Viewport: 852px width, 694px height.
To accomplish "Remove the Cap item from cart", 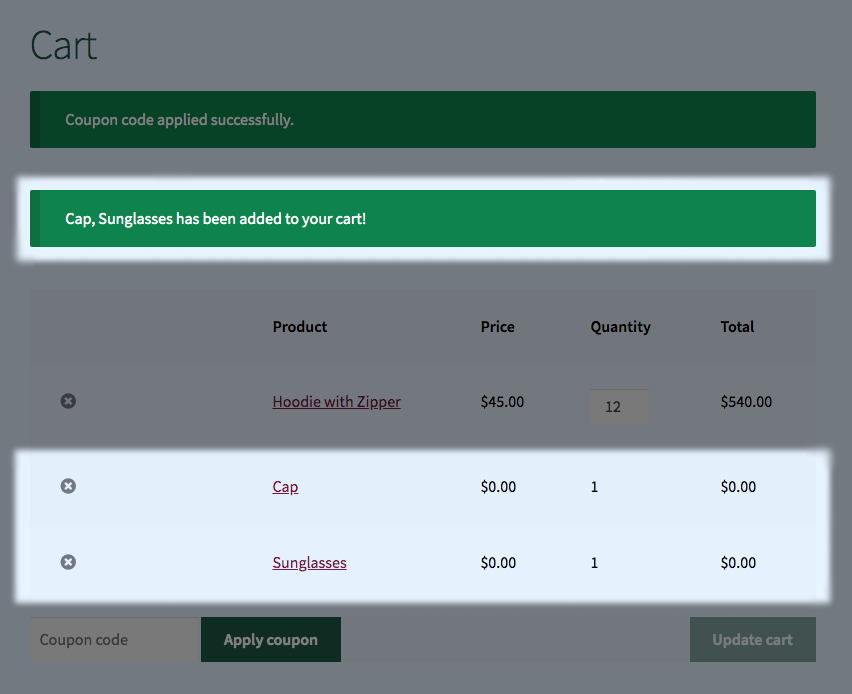I will [x=68, y=486].
